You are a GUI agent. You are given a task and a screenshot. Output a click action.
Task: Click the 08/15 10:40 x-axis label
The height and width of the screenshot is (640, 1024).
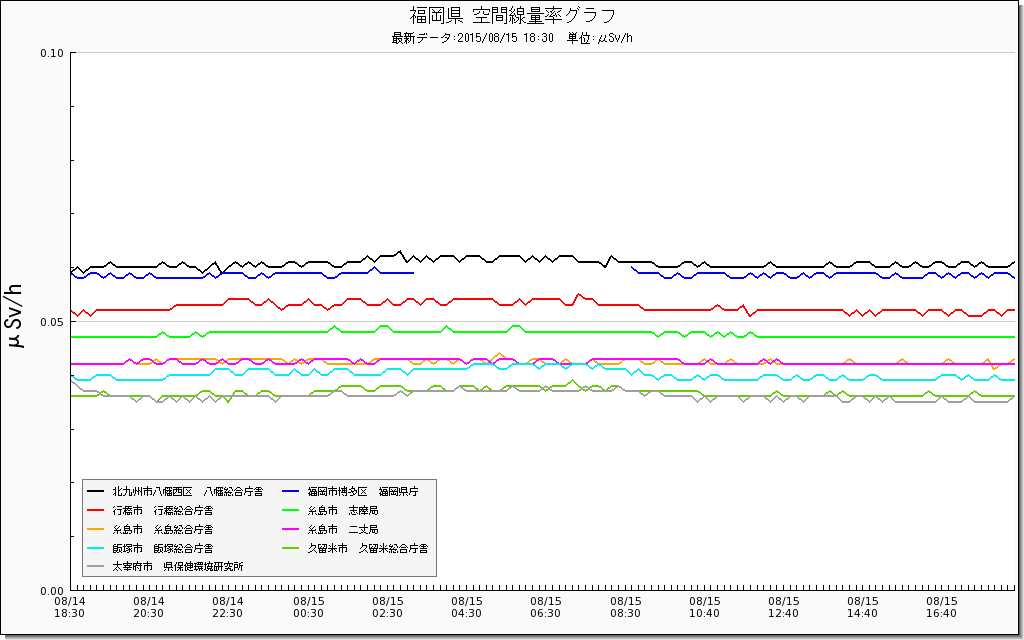tap(705, 607)
